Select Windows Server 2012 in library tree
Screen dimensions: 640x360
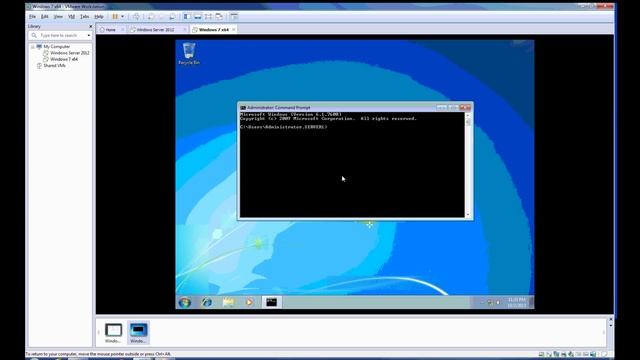69,53
